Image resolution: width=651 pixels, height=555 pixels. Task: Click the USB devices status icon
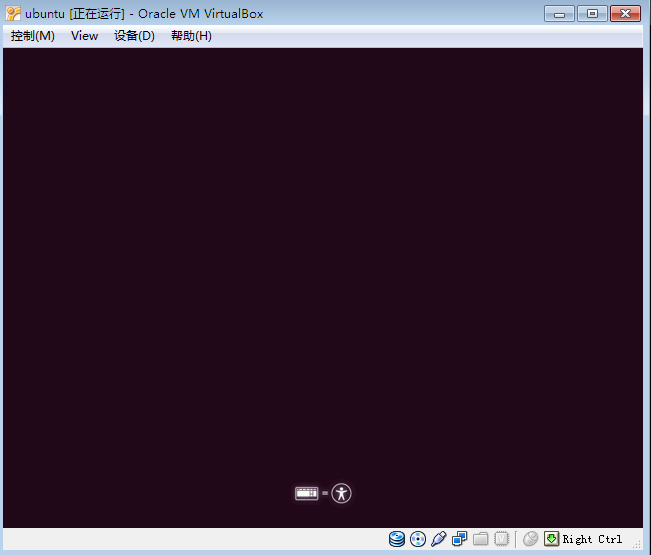439,539
